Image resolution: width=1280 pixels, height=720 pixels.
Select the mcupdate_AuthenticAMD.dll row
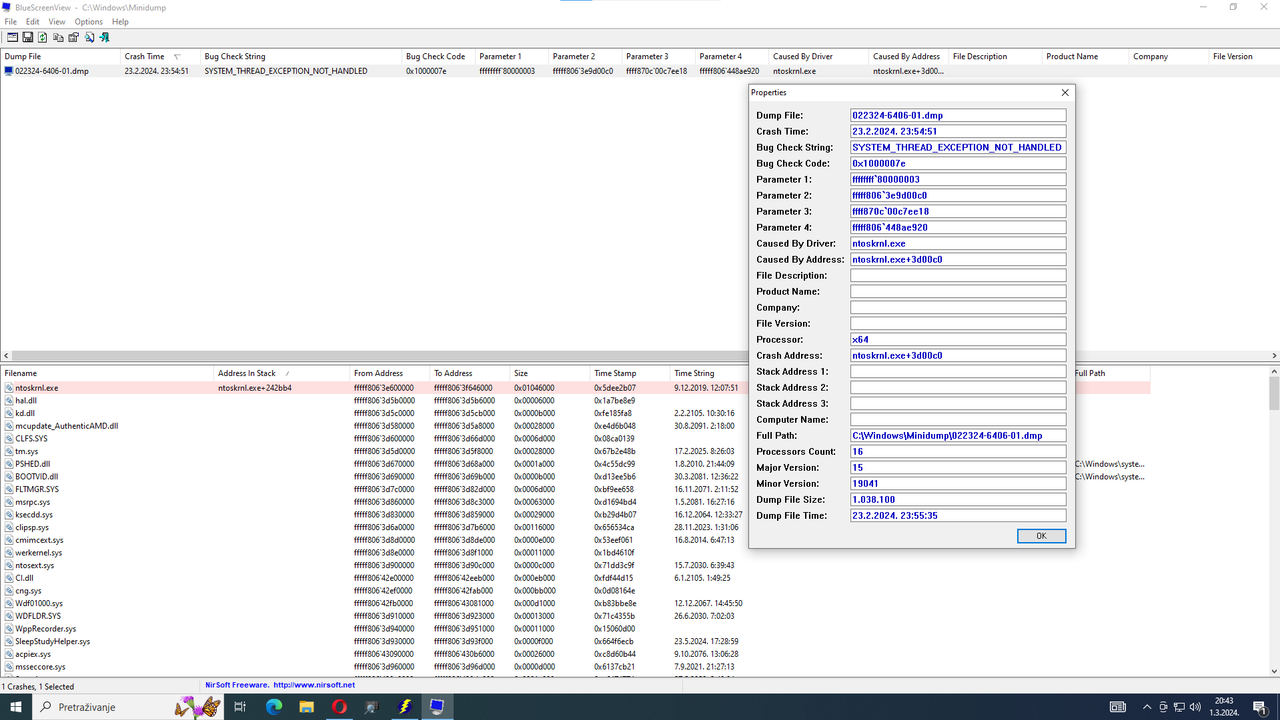coord(575,425)
